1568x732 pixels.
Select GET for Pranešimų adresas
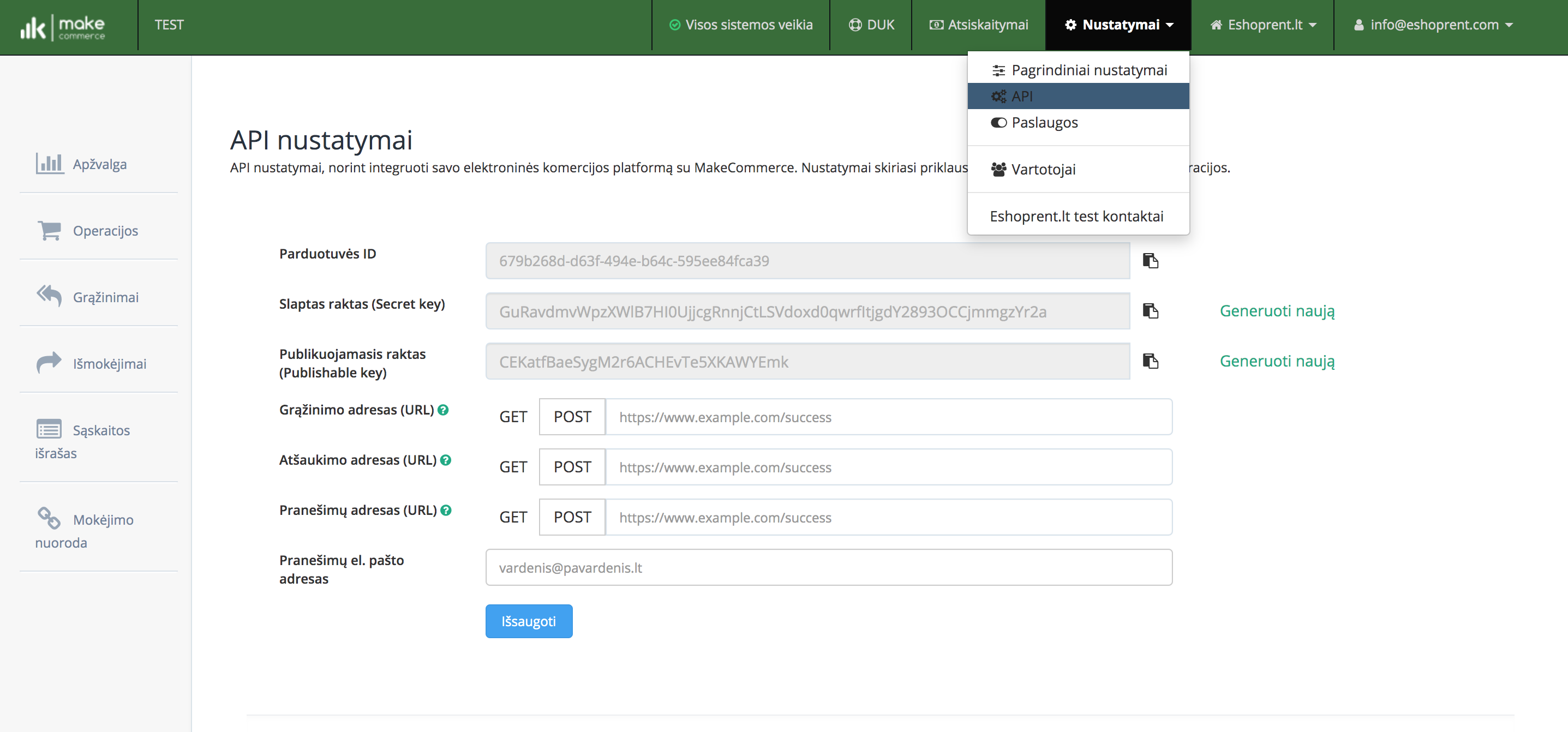(513, 517)
